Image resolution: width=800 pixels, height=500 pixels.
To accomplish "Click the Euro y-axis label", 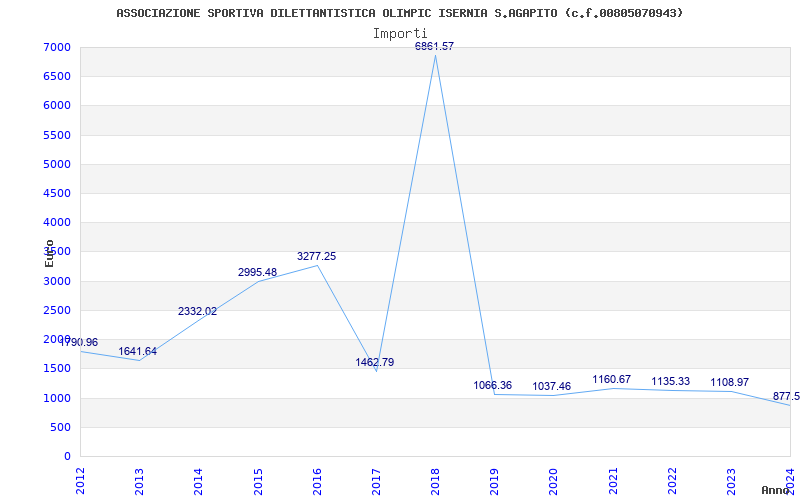I will click(49, 253).
